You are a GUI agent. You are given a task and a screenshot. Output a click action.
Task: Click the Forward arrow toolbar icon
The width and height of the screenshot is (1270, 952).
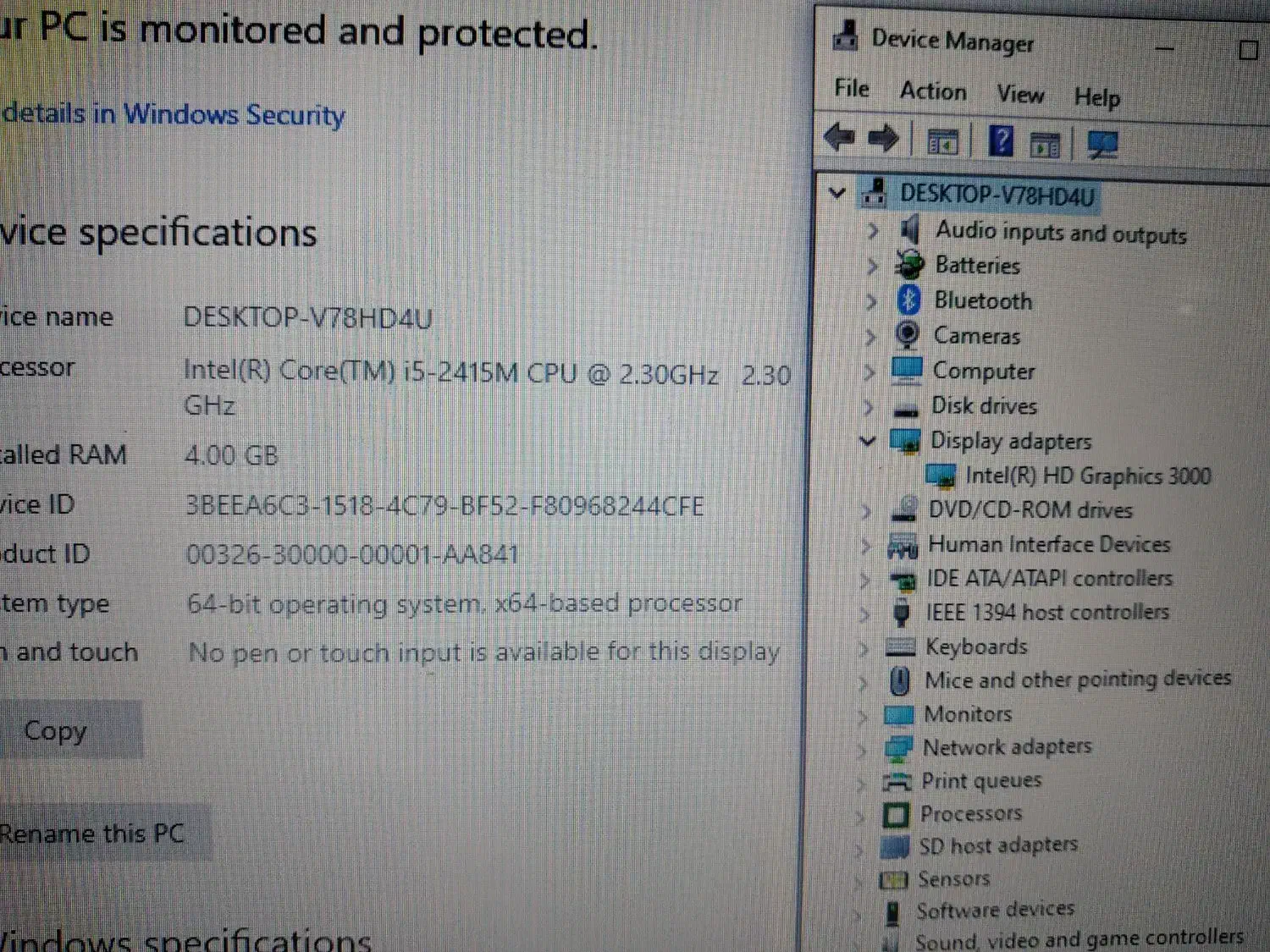883,139
